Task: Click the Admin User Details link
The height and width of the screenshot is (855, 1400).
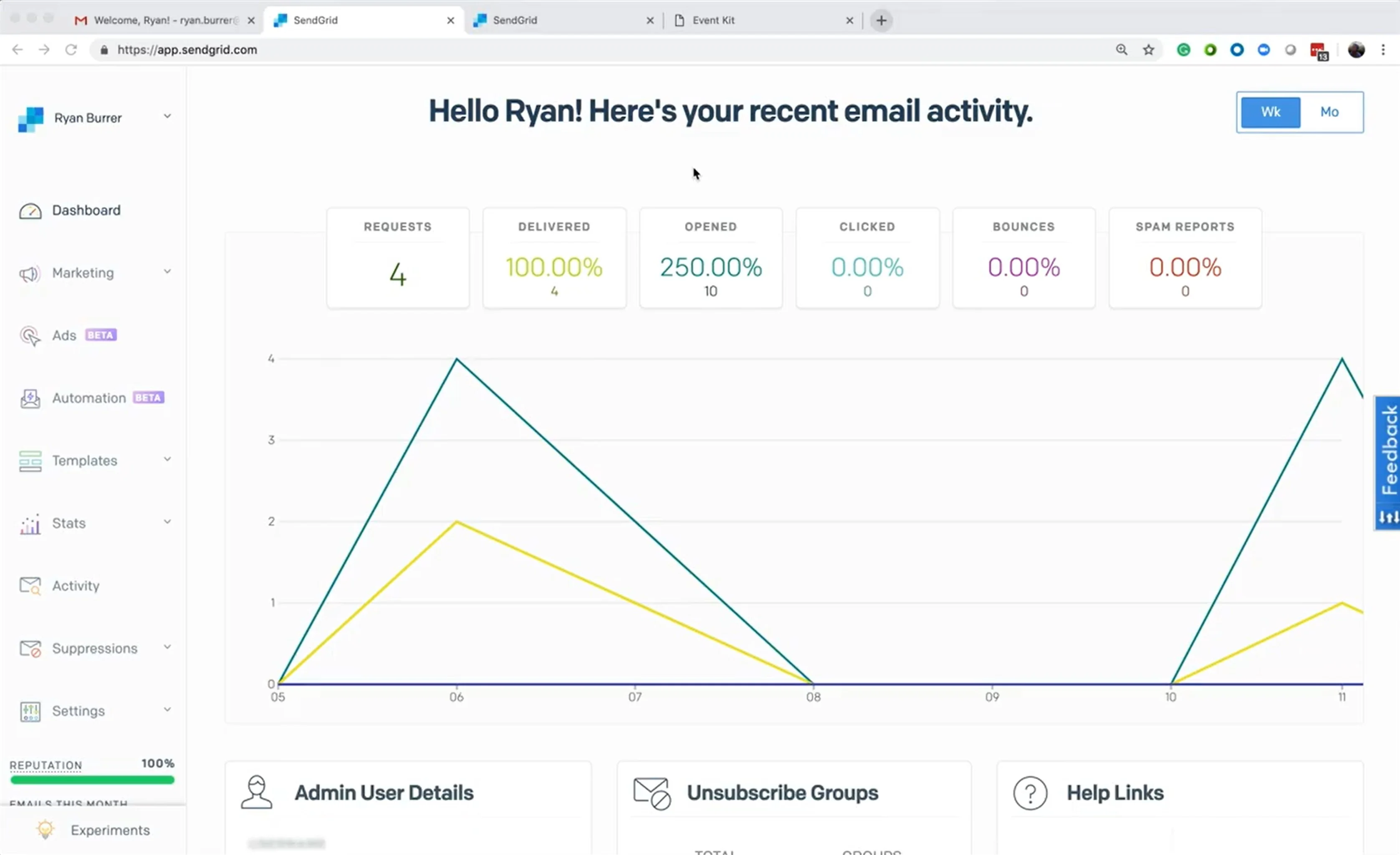Action: 383,792
